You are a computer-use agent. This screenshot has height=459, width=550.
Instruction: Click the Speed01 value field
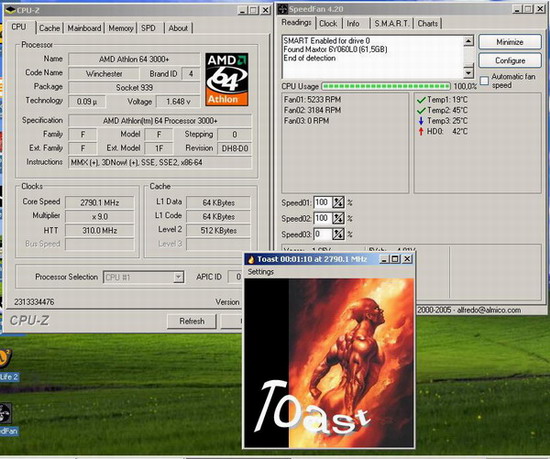tap(322, 203)
